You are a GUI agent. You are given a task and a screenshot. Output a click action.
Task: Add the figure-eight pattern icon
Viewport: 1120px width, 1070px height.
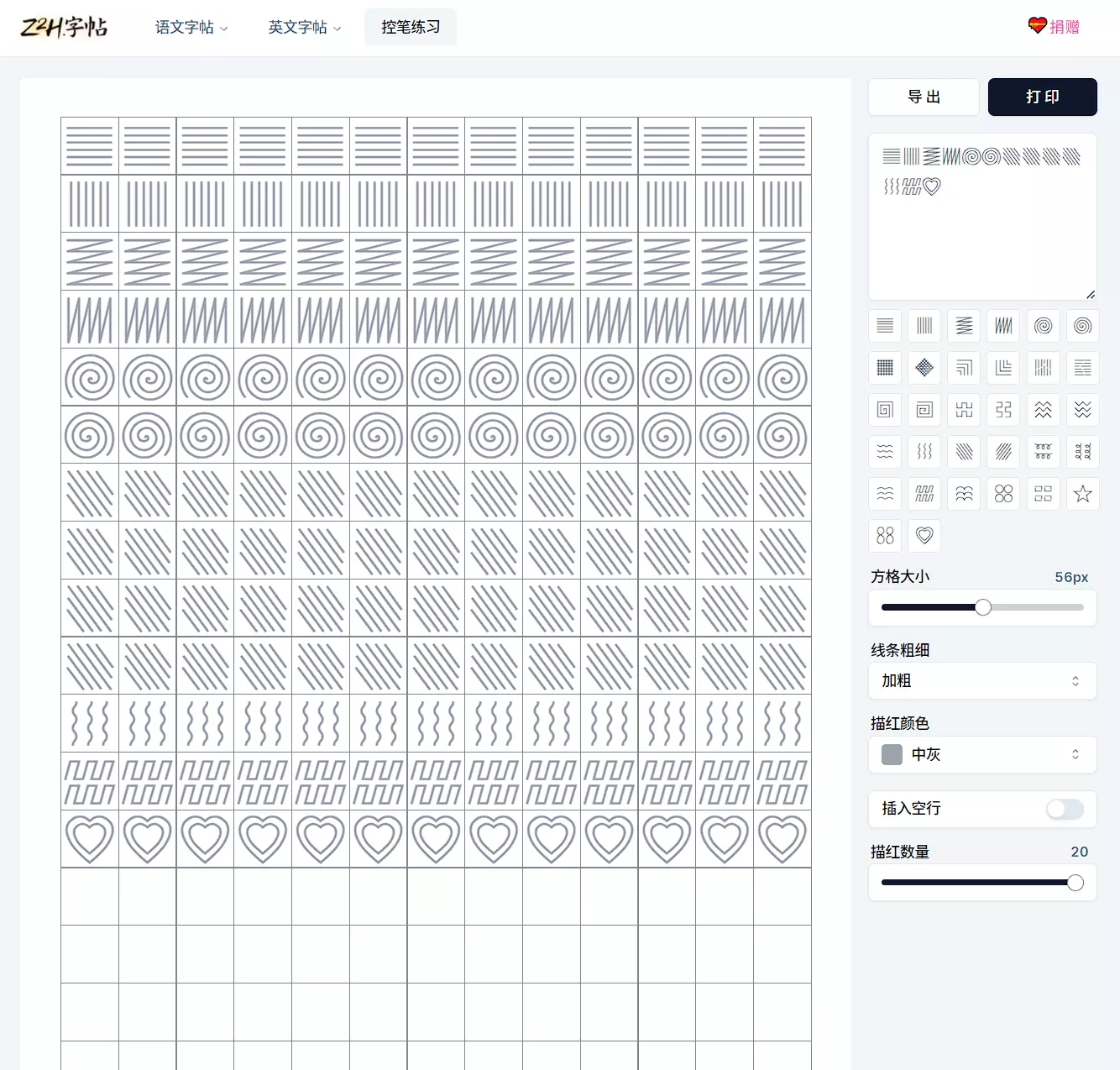pyautogui.click(x=885, y=536)
